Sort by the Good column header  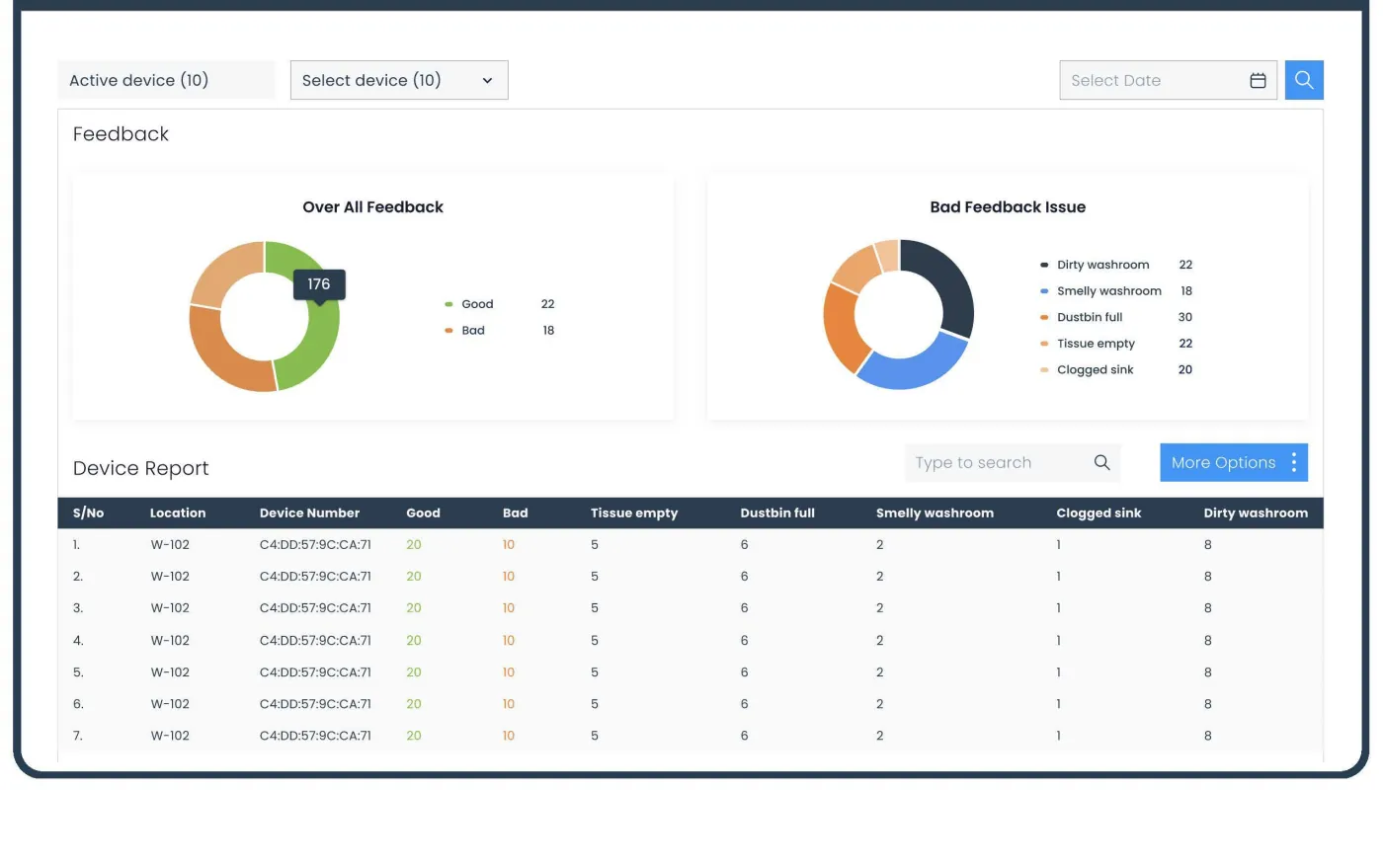(x=423, y=513)
